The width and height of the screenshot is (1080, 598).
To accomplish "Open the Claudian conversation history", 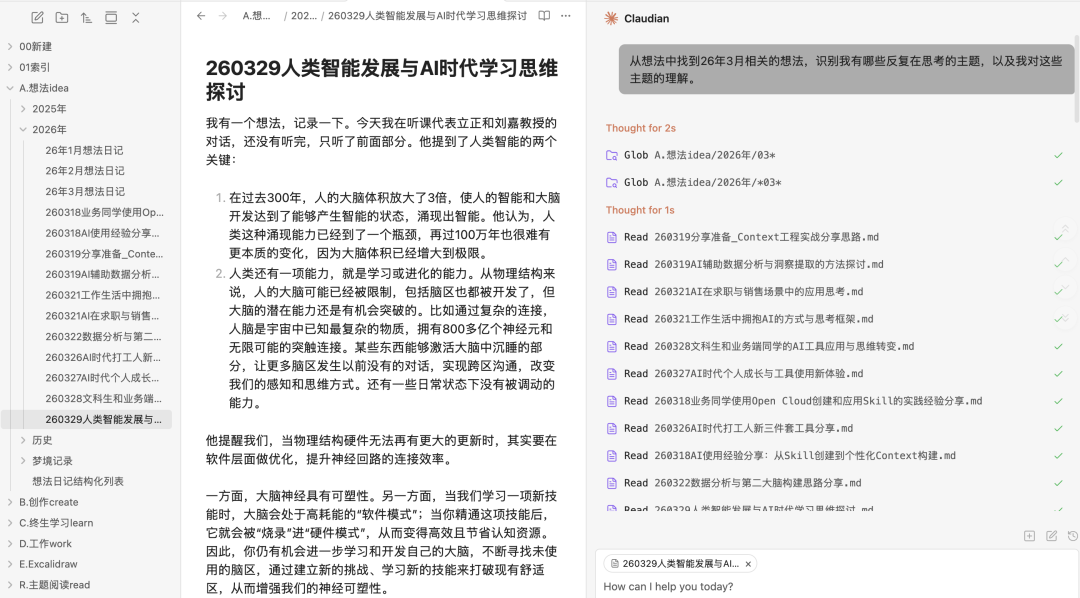I will pos(1072,536).
